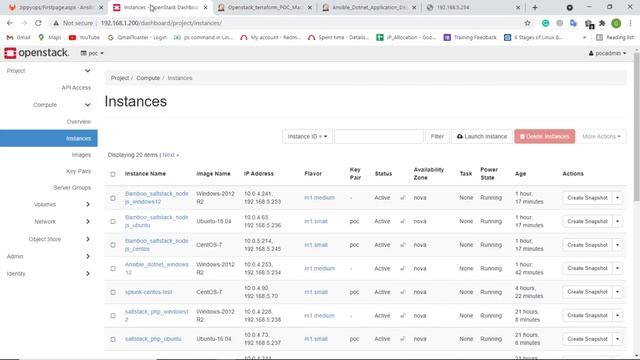Select Bamboo_saltstack_nodejs_windows12 row checkbox
This screenshot has width=640, height=360.
coord(113,198)
